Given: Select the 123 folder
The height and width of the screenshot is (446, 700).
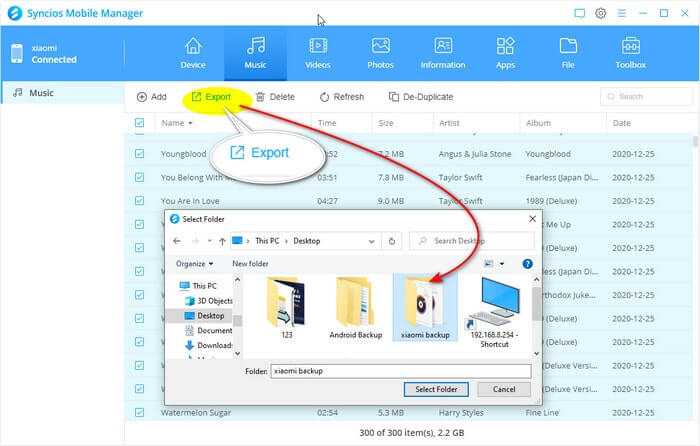Looking at the screenshot, I should (287, 308).
